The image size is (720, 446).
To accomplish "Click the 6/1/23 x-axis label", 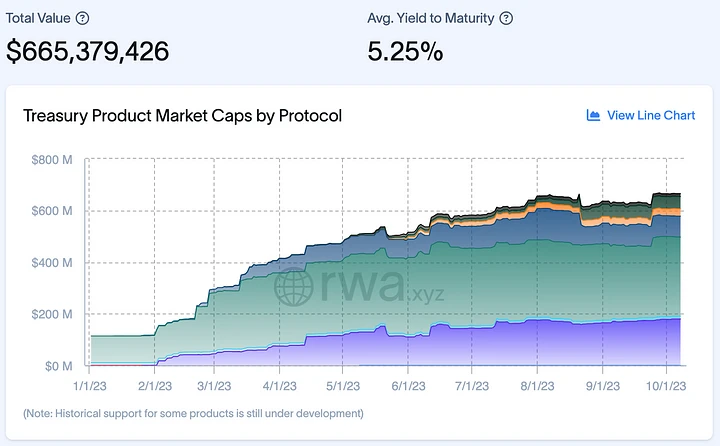I will [410, 384].
